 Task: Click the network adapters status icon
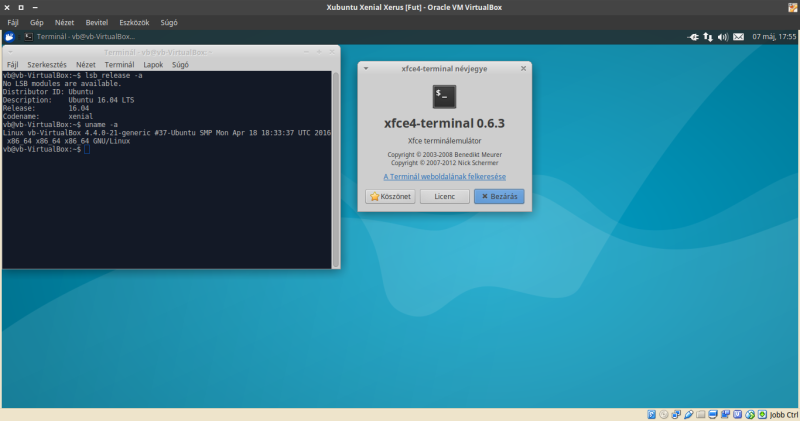[676, 415]
